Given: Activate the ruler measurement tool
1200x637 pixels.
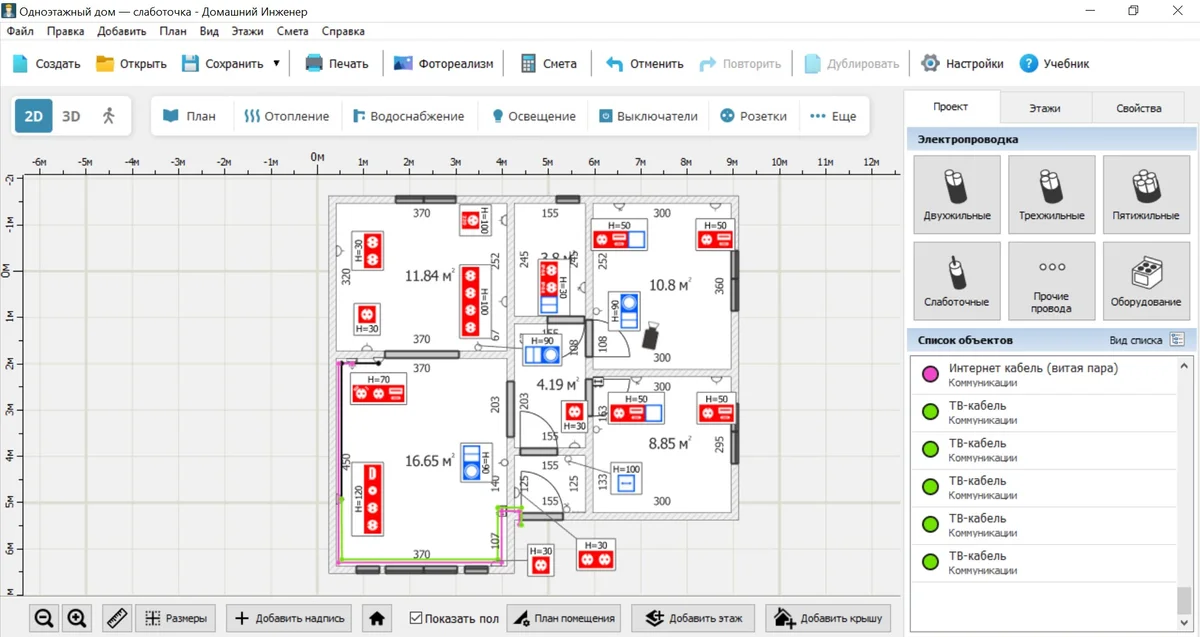Looking at the screenshot, I should pyautogui.click(x=117, y=618).
